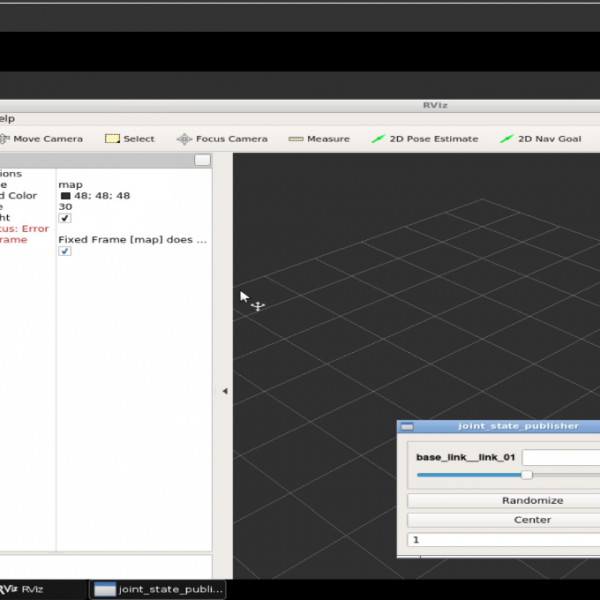This screenshot has height=600, width=600.
Task: Activate the Select tool icon
Action: pyautogui.click(x=112, y=139)
